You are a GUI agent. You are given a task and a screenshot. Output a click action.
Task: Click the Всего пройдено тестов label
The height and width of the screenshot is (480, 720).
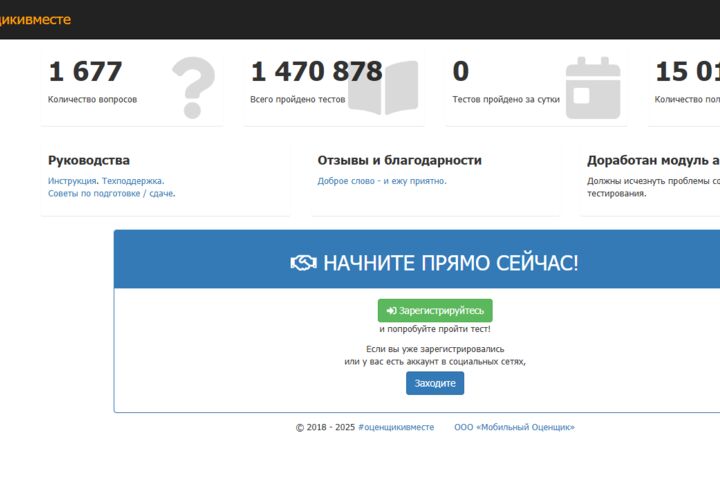pyautogui.click(x=298, y=99)
